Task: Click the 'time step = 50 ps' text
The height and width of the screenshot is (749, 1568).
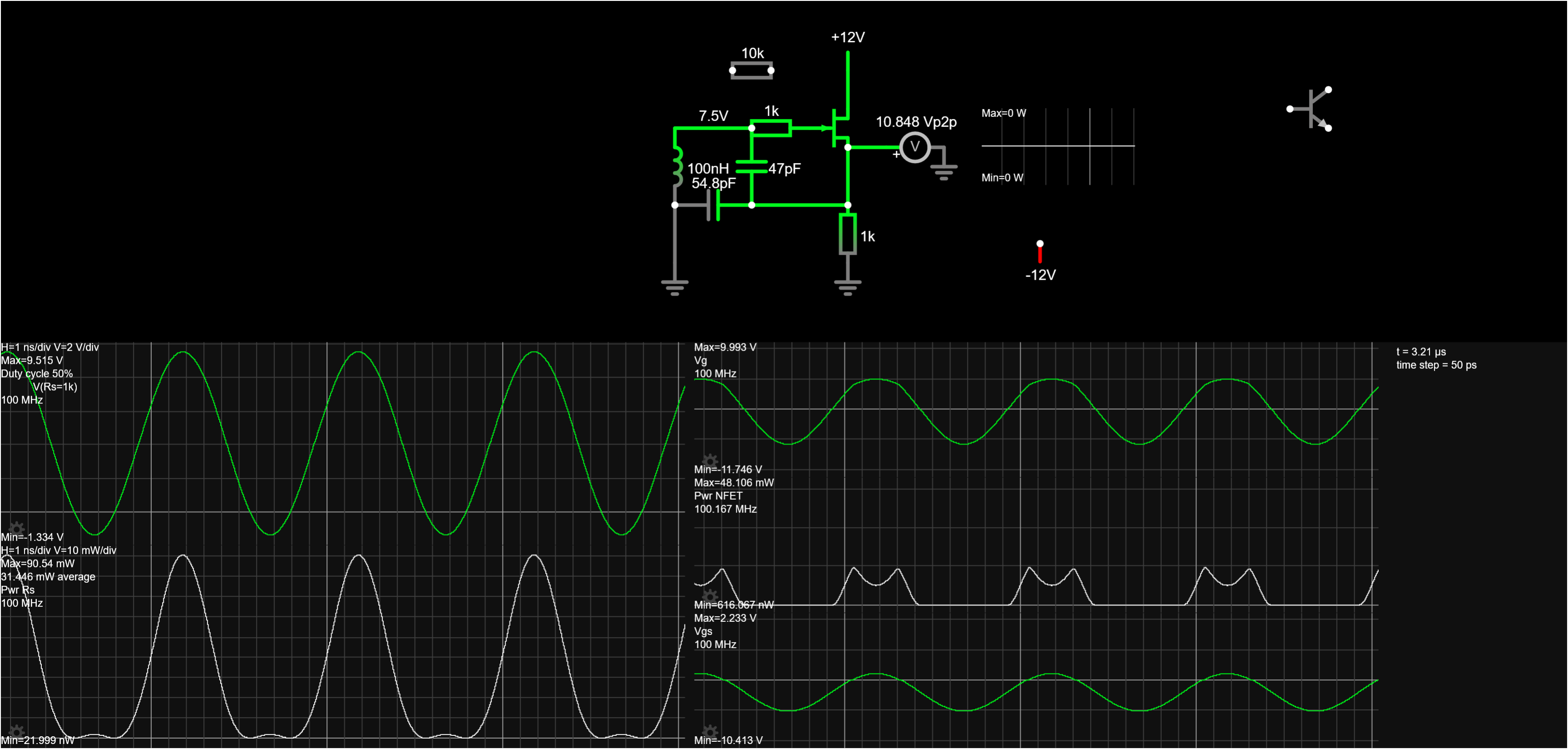Action: click(x=1436, y=365)
